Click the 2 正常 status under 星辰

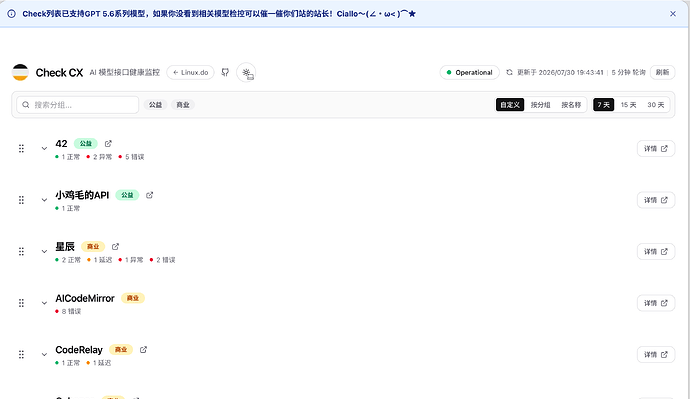[x=68, y=260]
